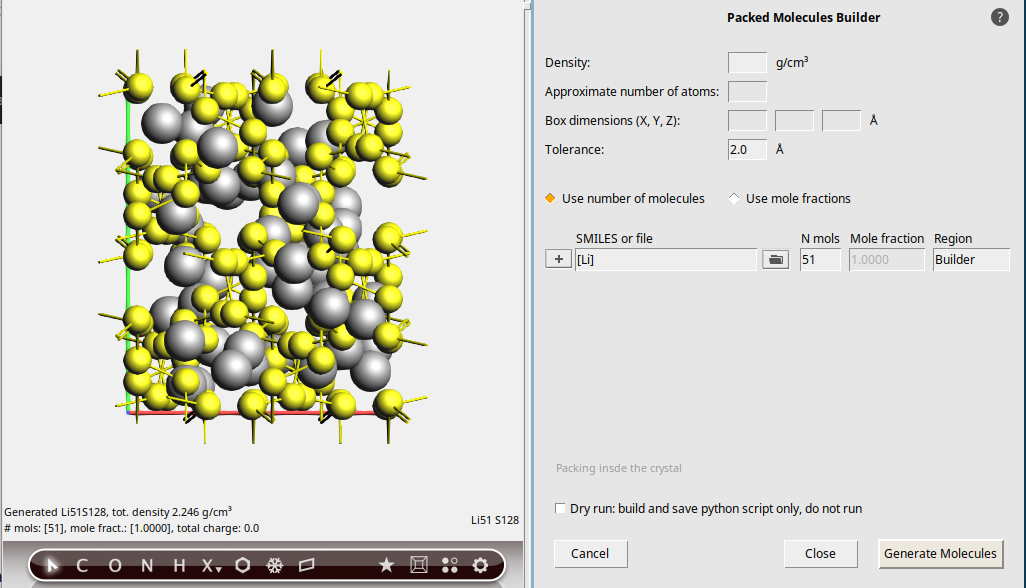Select the hexagon ring tool
Image resolution: width=1026 pixels, height=588 pixels.
click(243, 566)
